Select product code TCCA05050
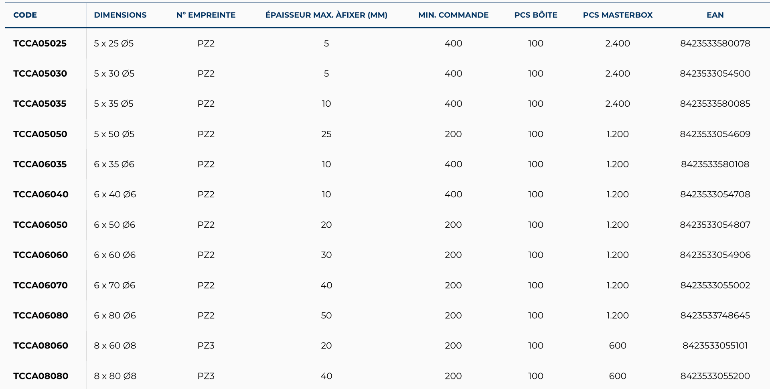The height and width of the screenshot is (389, 770). [40, 134]
